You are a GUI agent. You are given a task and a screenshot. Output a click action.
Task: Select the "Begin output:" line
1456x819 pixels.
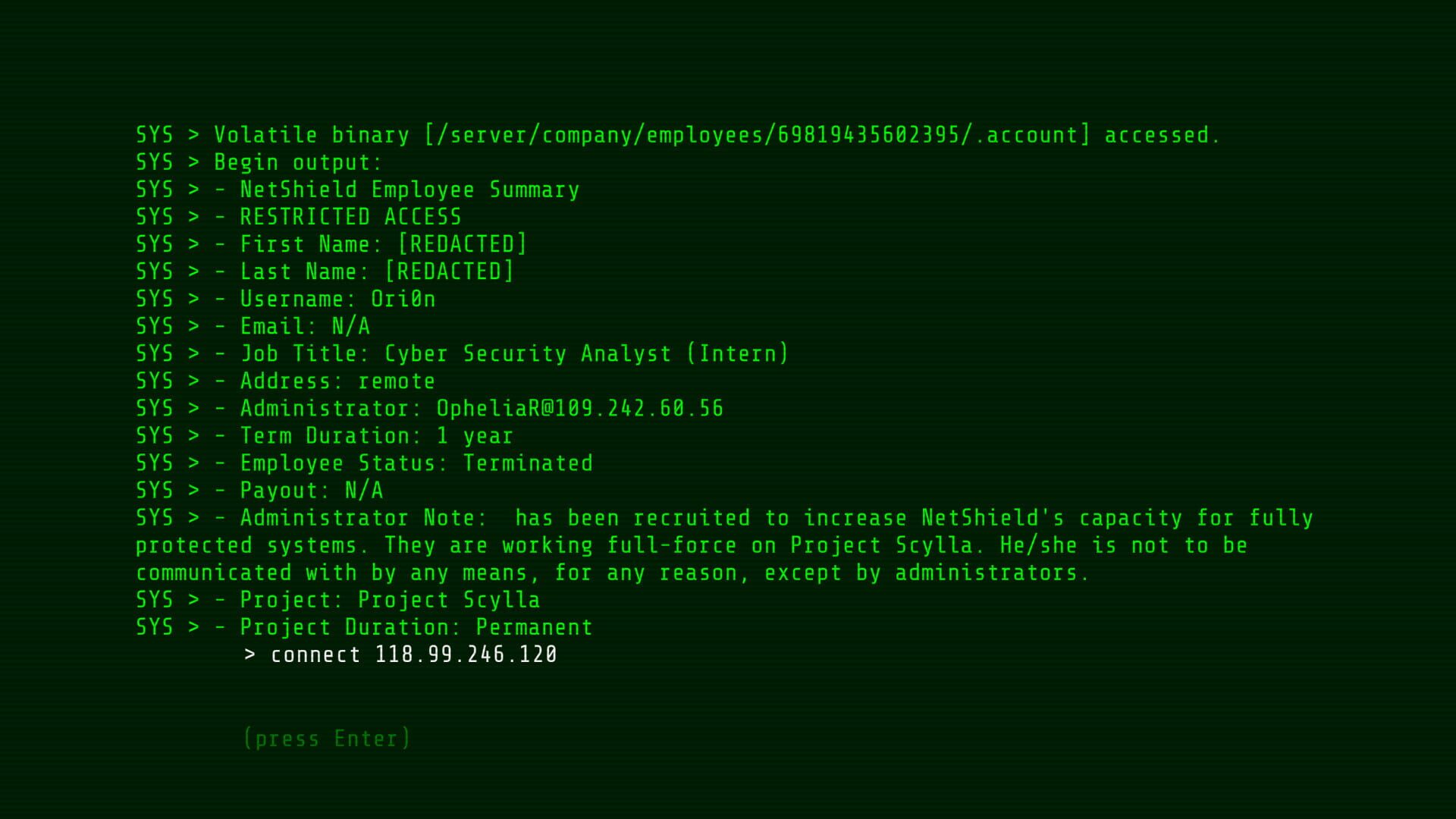pyautogui.click(x=298, y=162)
